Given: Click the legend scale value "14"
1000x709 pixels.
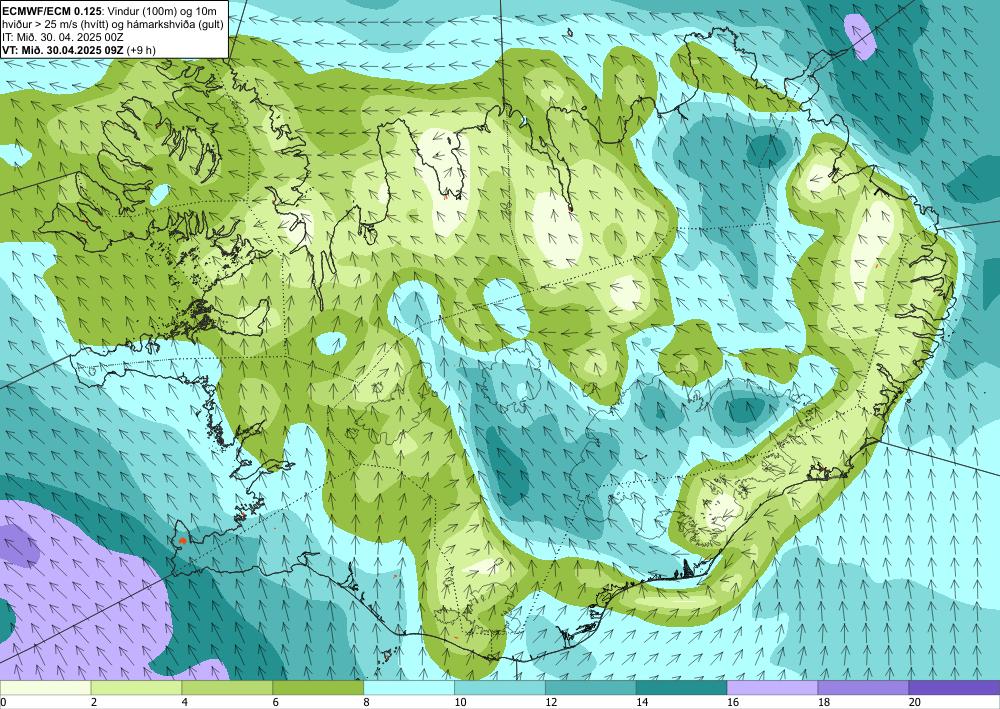Looking at the screenshot, I should pos(642,703).
